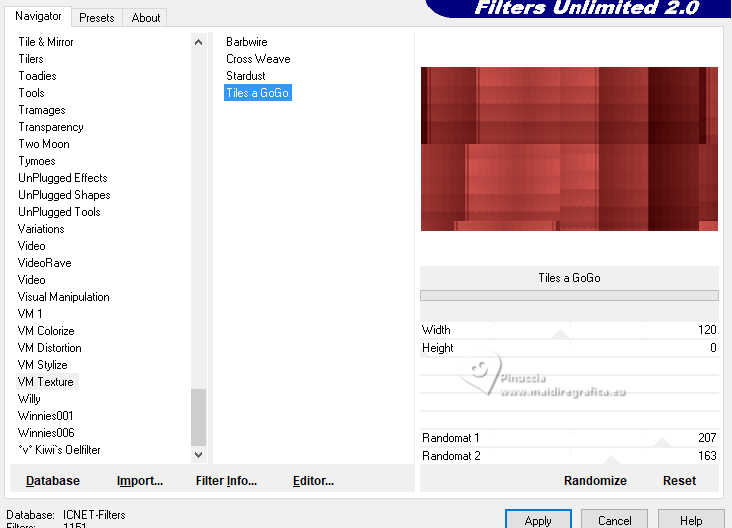The image size is (732, 528).
Task: Choose the Tiles a GoGo filter
Action: pos(258,93)
